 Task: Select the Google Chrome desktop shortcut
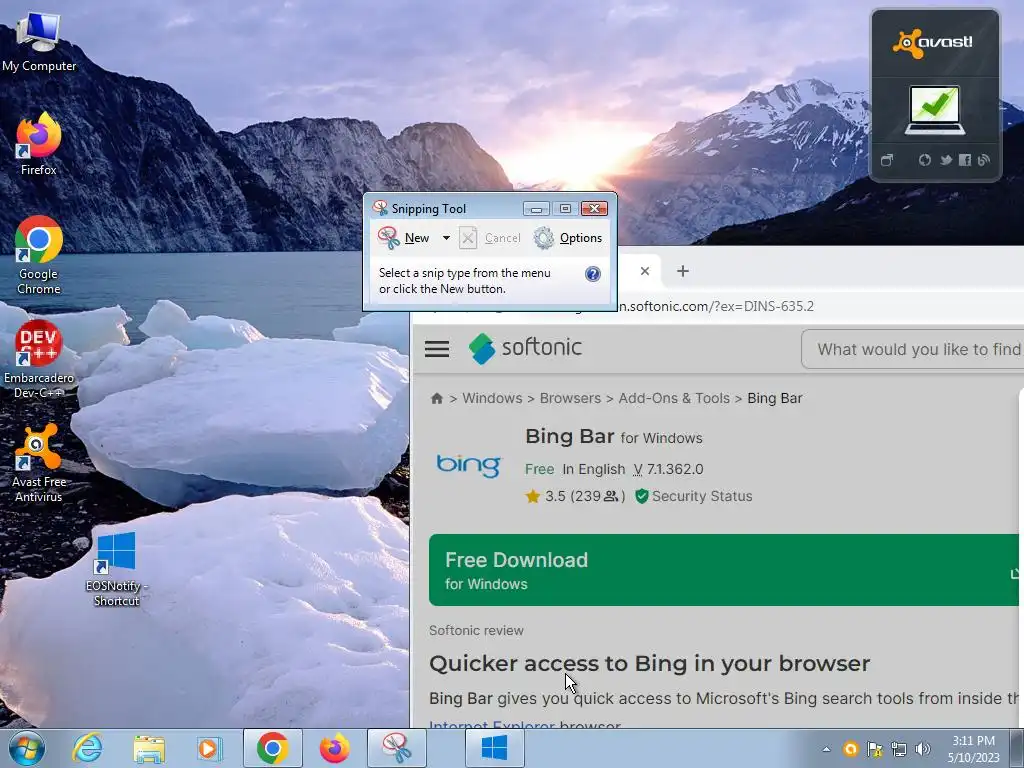(x=39, y=255)
